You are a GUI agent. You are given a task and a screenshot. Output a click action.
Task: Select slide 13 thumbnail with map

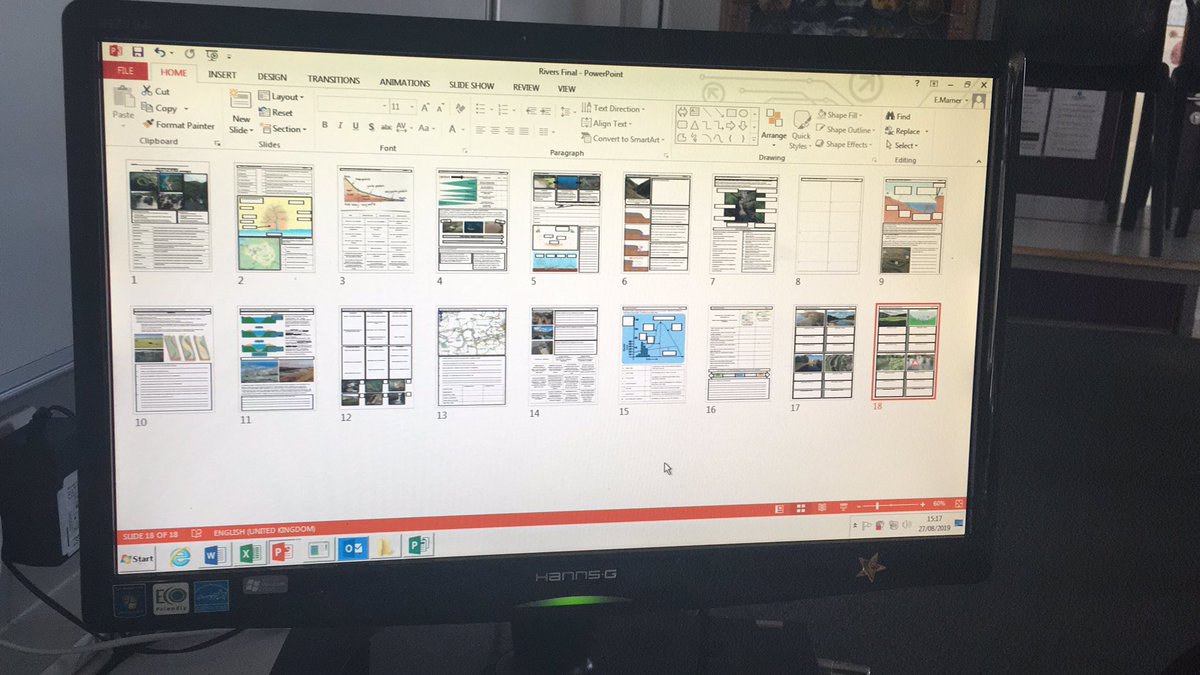tap(471, 355)
